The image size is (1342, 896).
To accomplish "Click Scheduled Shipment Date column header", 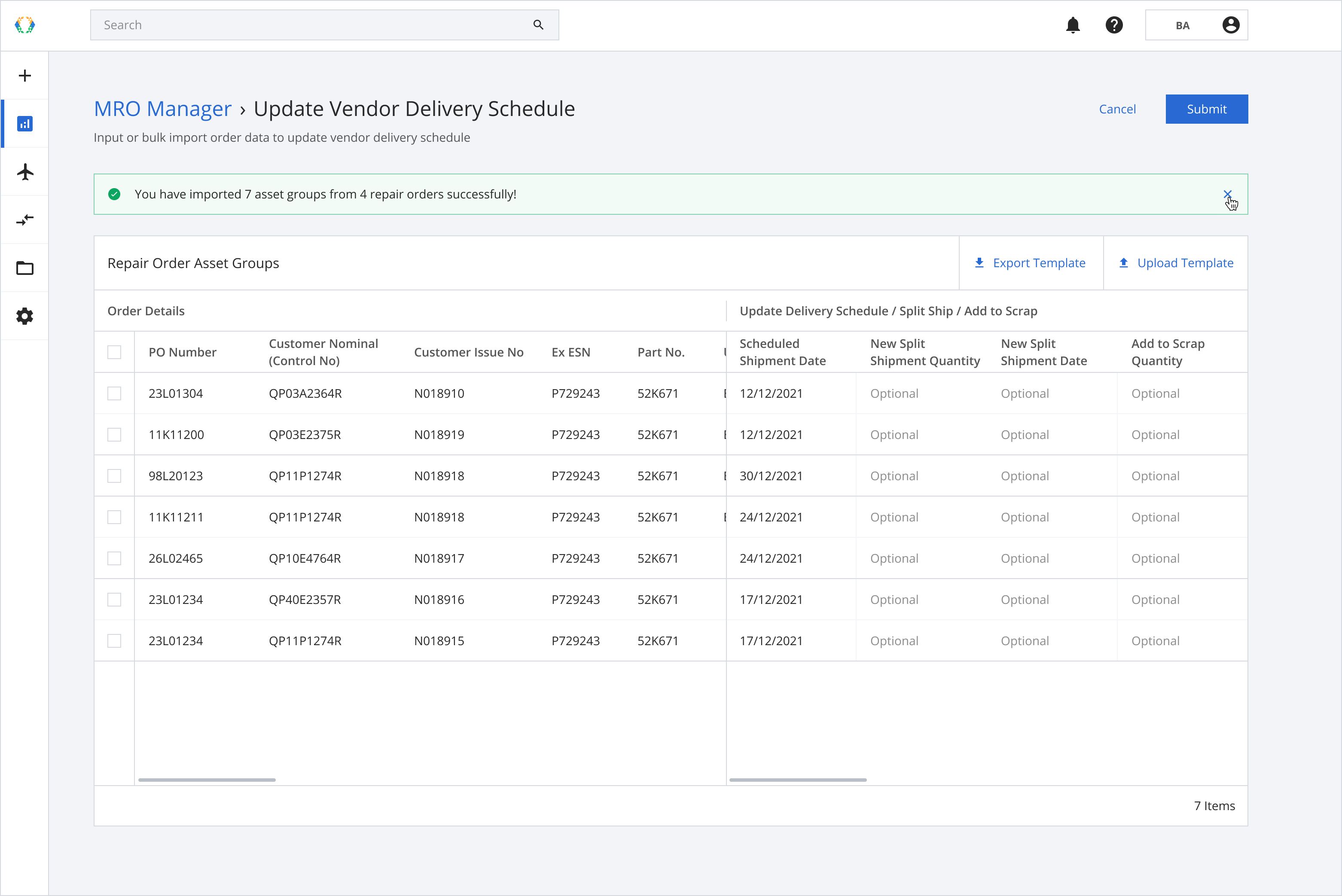I will tap(782, 352).
